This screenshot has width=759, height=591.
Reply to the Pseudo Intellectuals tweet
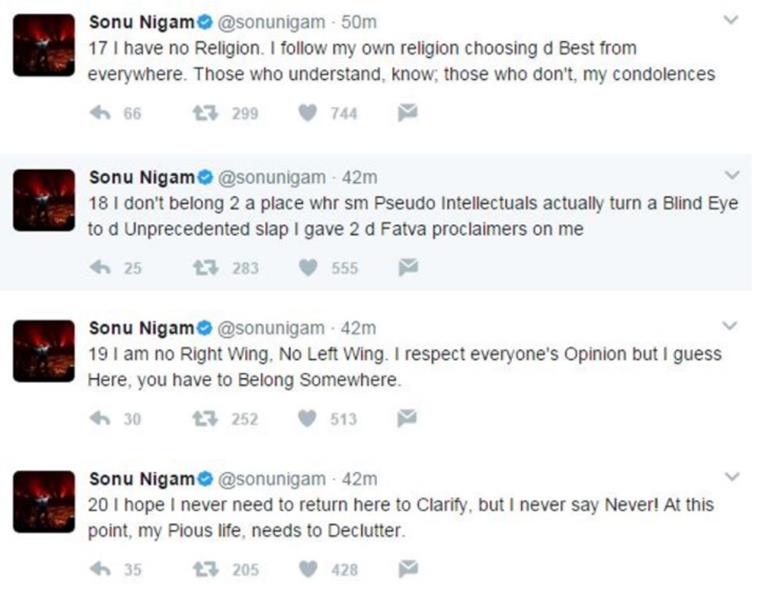tap(100, 268)
